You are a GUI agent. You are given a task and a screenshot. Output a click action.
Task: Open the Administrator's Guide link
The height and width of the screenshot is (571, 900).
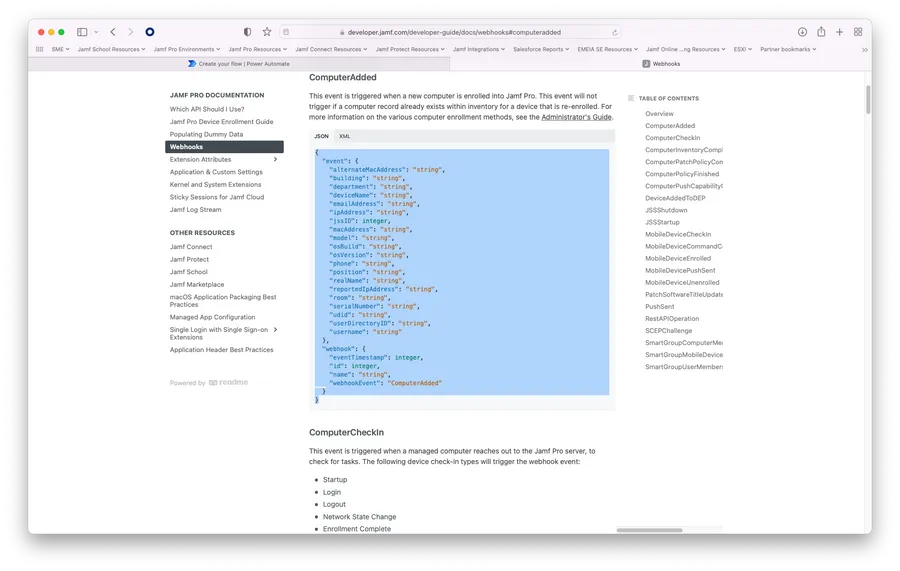coord(576,117)
